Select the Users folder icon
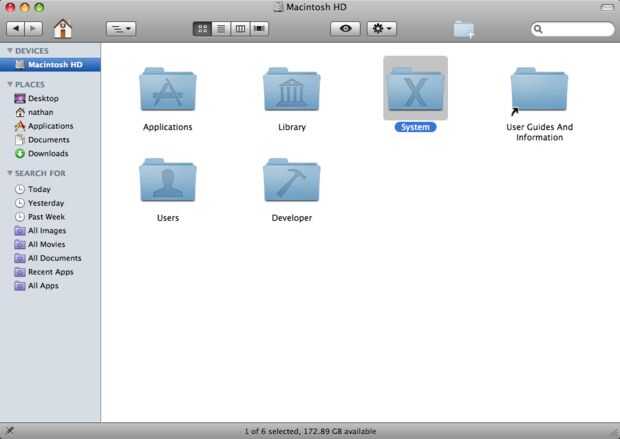This screenshot has width=620, height=439. click(x=168, y=180)
